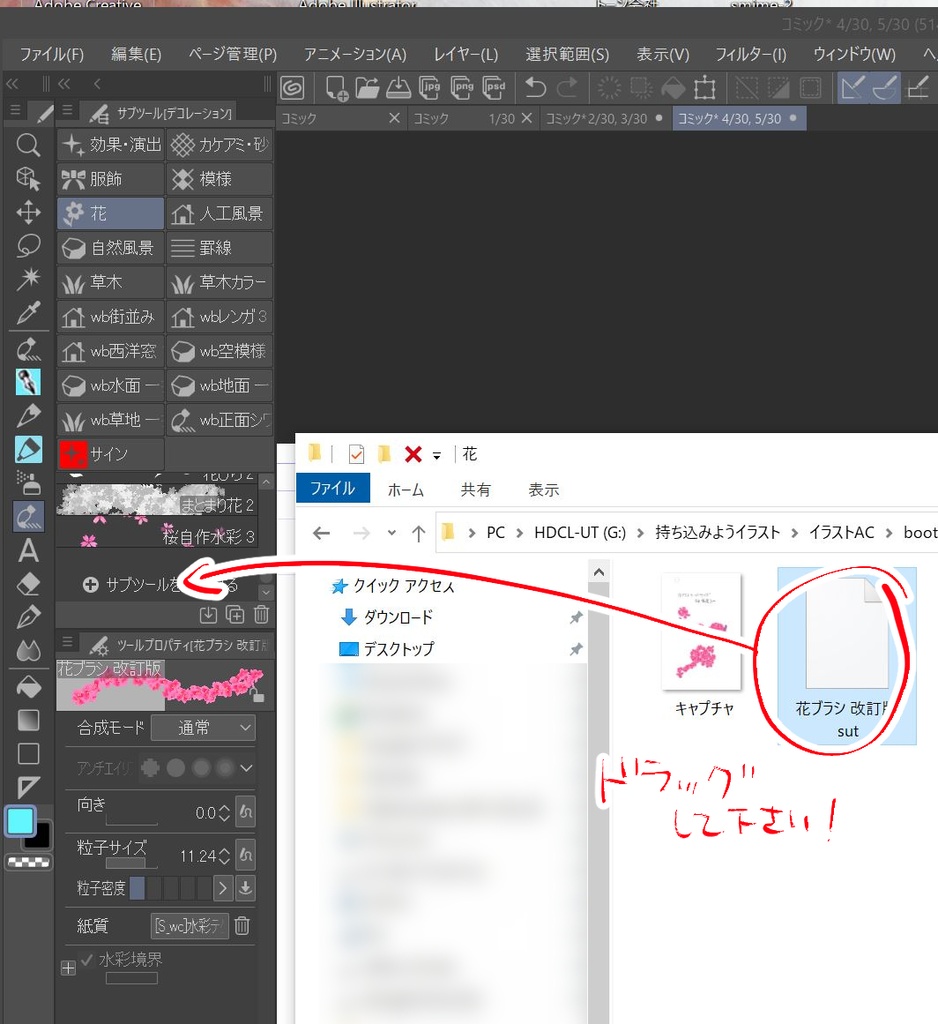The width and height of the screenshot is (938, 1024).
Task: Select 花ブラシ 改訂版 sut file
Action: pyautogui.click(x=847, y=656)
